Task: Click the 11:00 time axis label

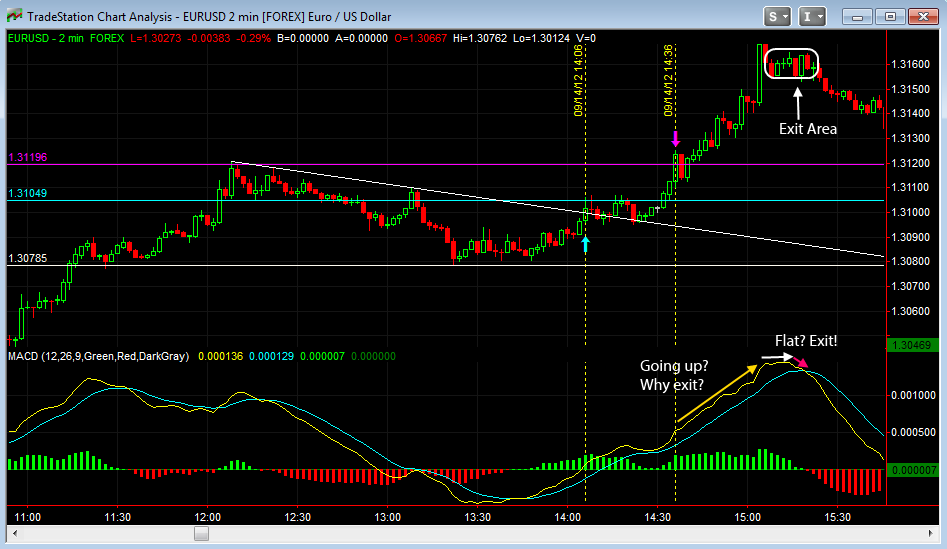Action: (28, 518)
